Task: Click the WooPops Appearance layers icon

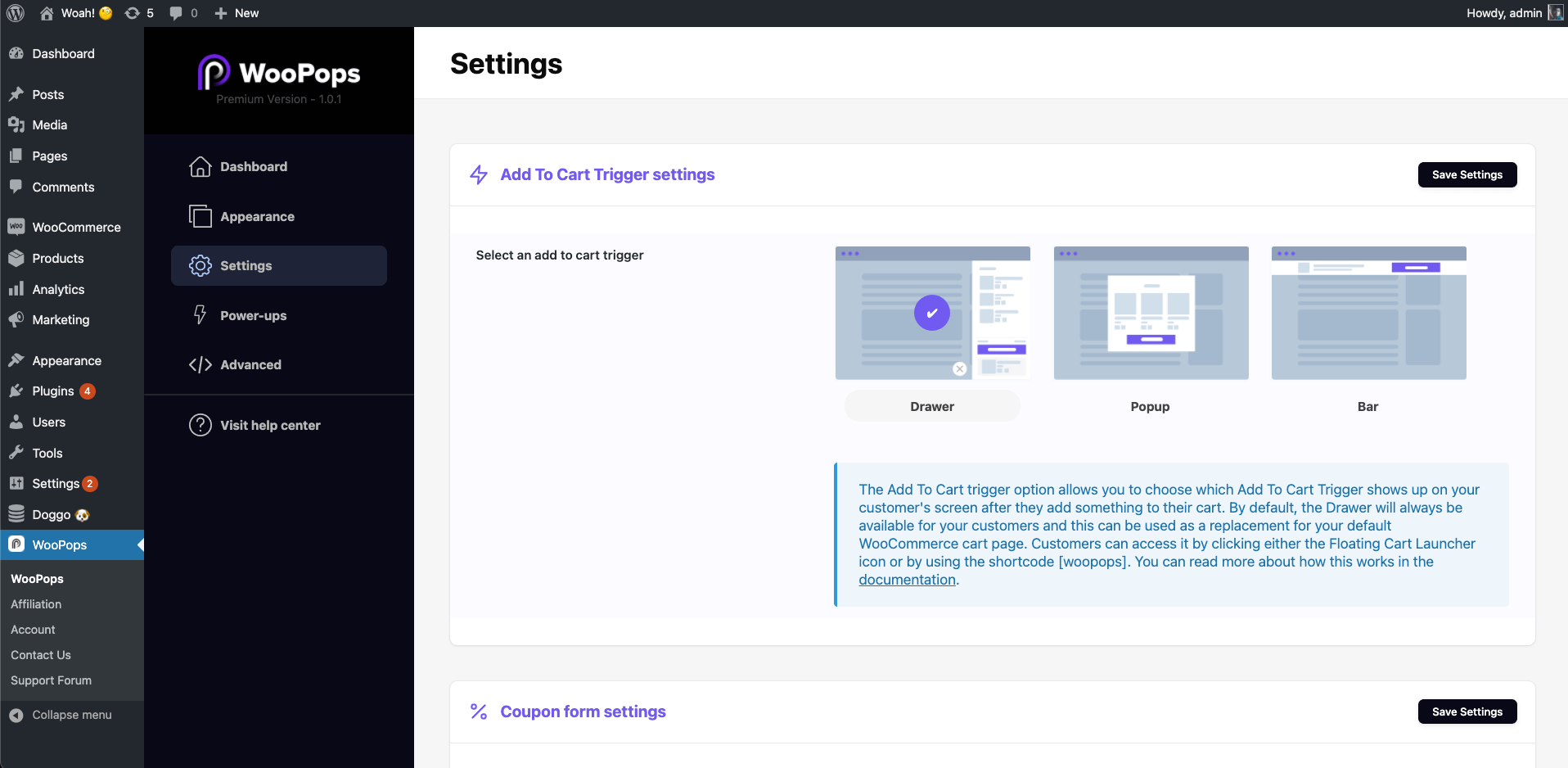Action: tap(201, 216)
